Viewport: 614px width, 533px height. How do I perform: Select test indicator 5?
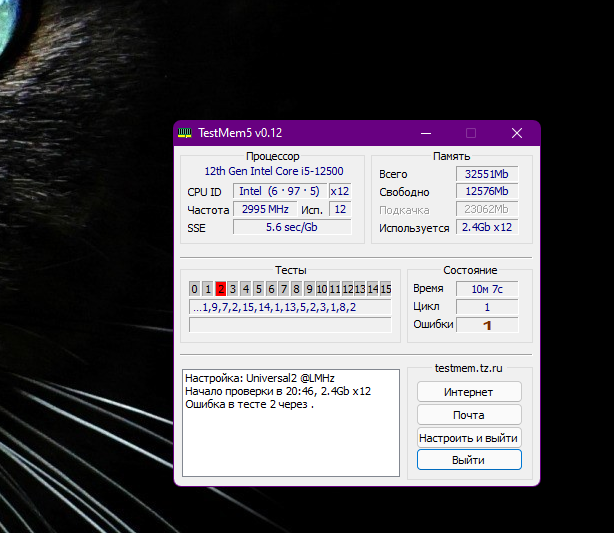pyautogui.click(x=258, y=289)
